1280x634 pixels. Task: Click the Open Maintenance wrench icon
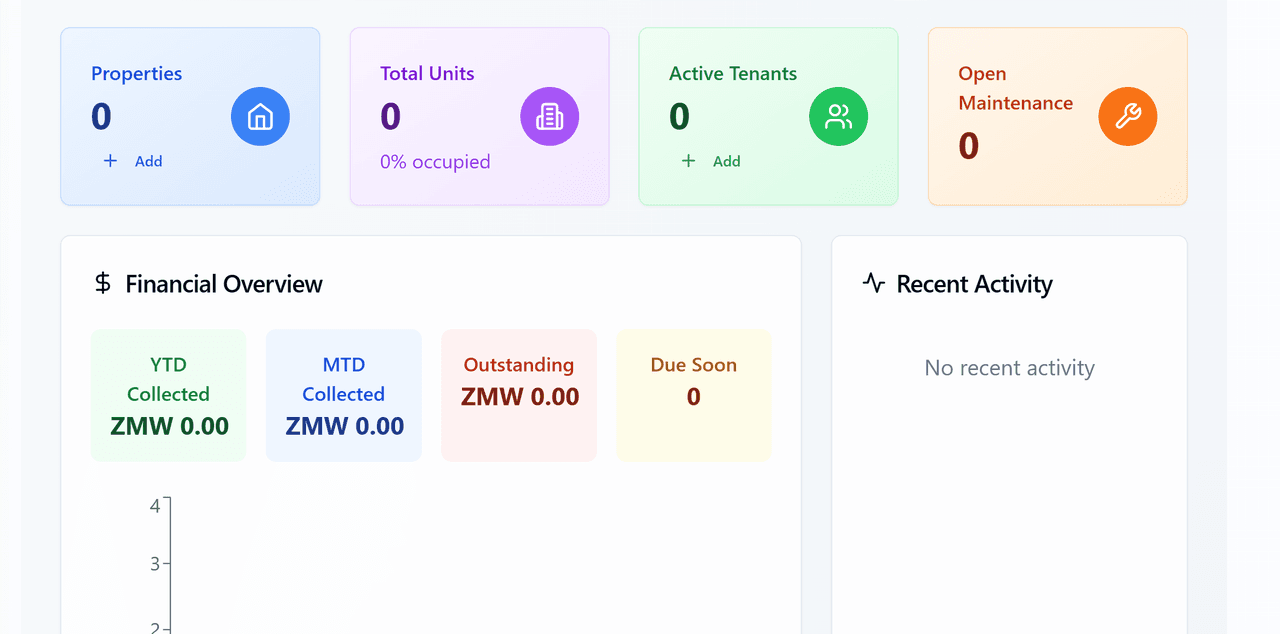[1128, 116]
